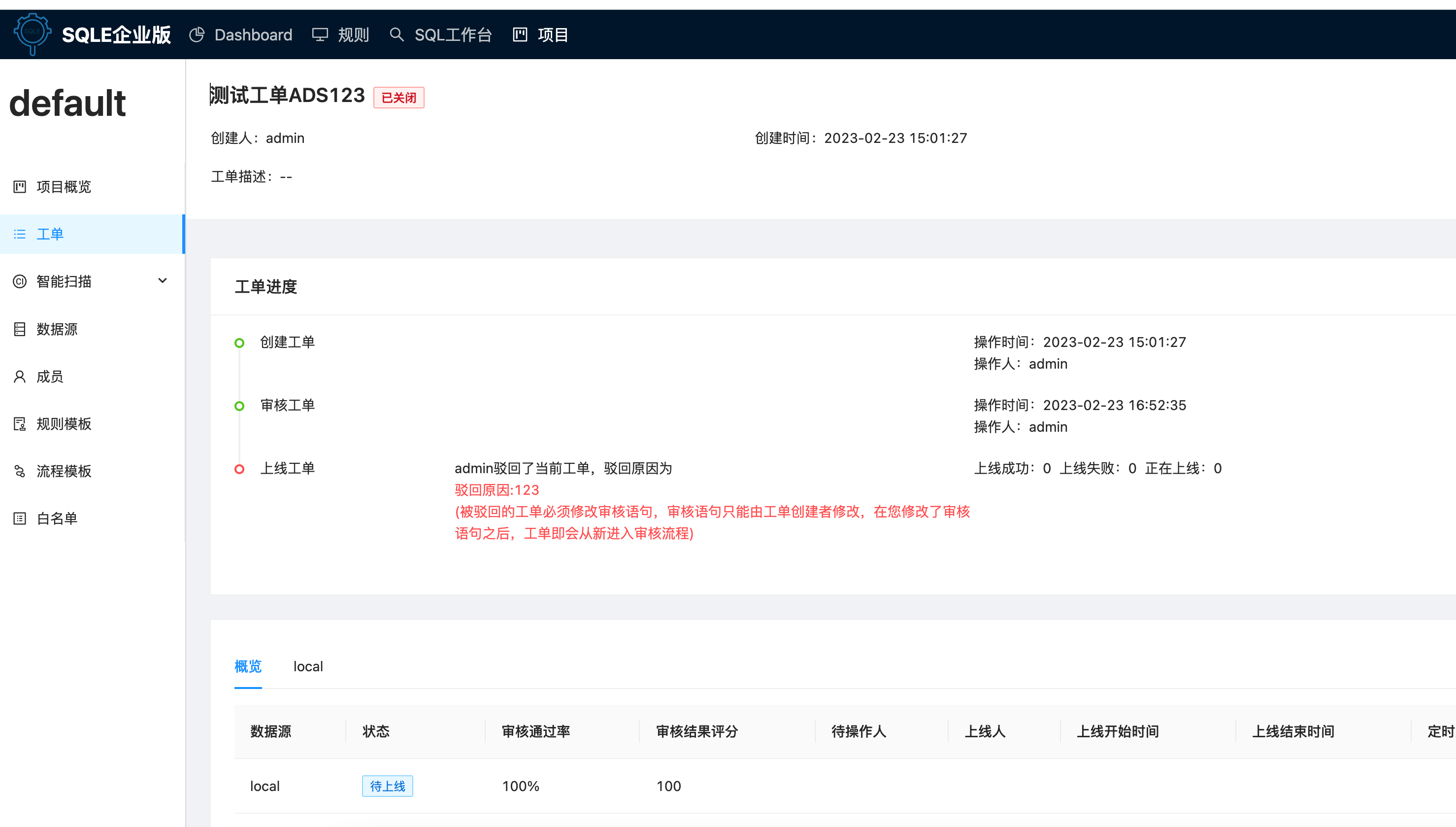
Task: Click the 工单进度 section heading
Action: (265, 286)
